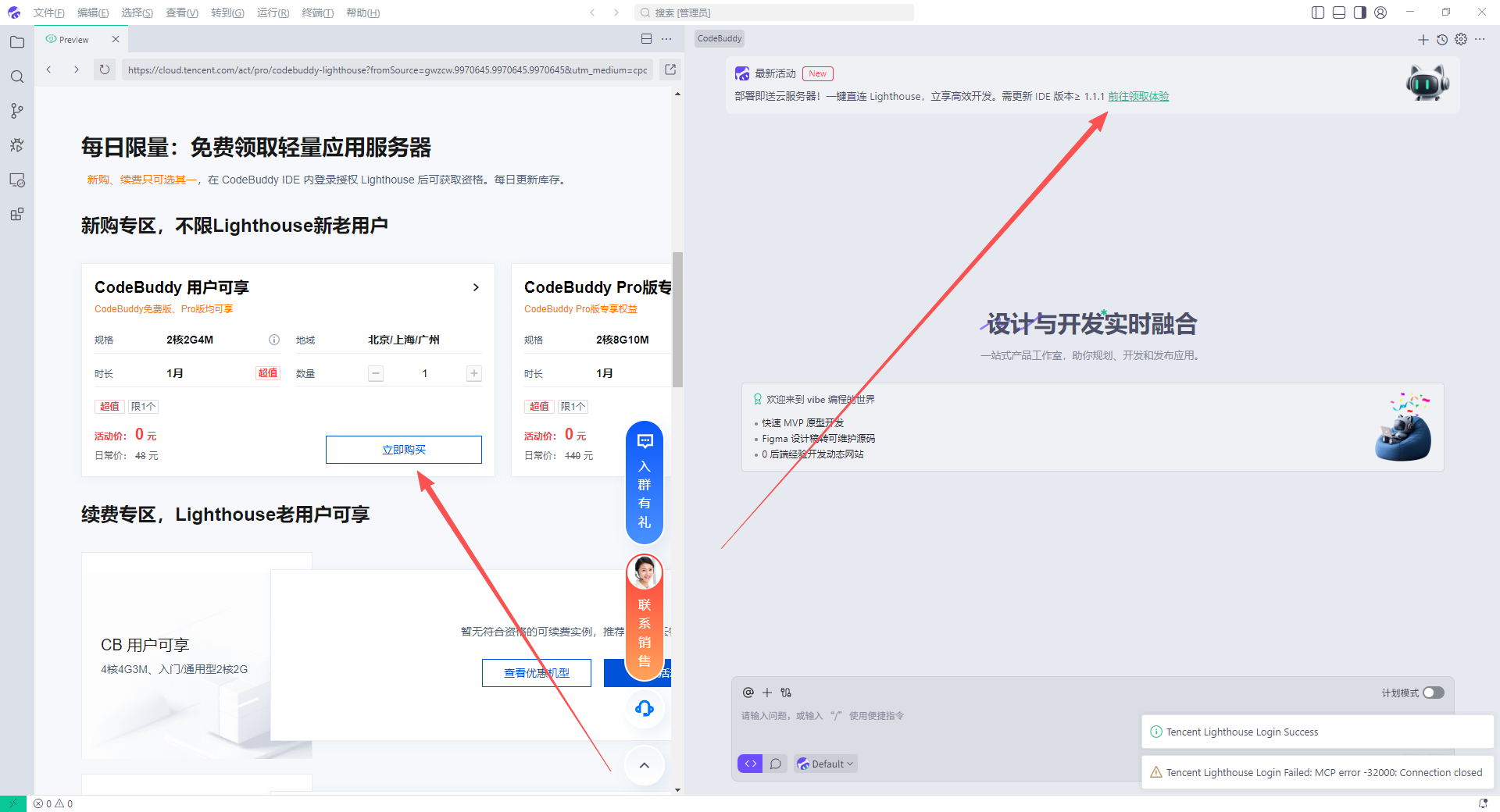
Task: Open CodeBuddy chat history
Action: coord(1442,39)
